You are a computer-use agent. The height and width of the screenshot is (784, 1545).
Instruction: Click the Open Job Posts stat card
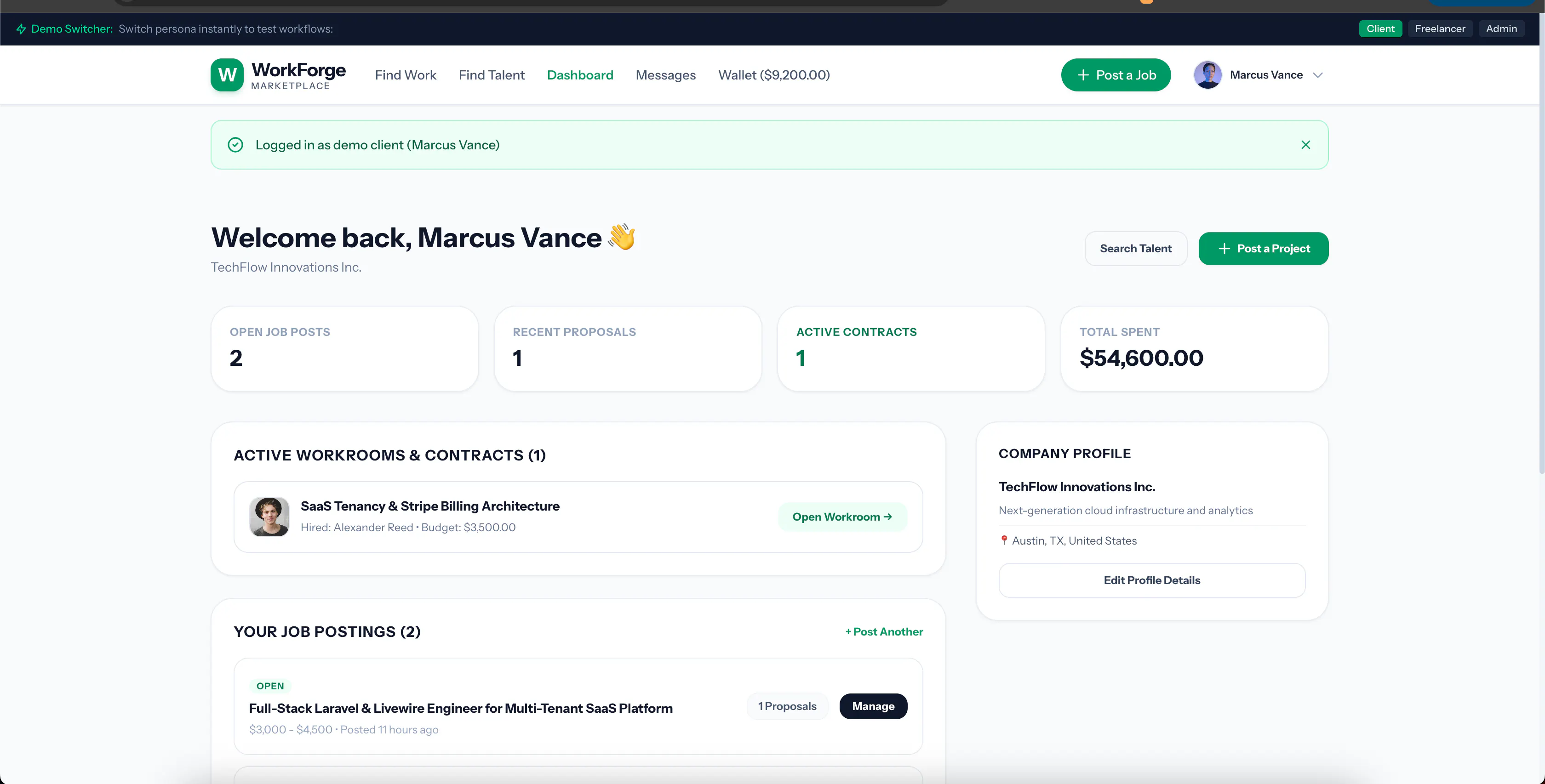pyautogui.click(x=345, y=349)
